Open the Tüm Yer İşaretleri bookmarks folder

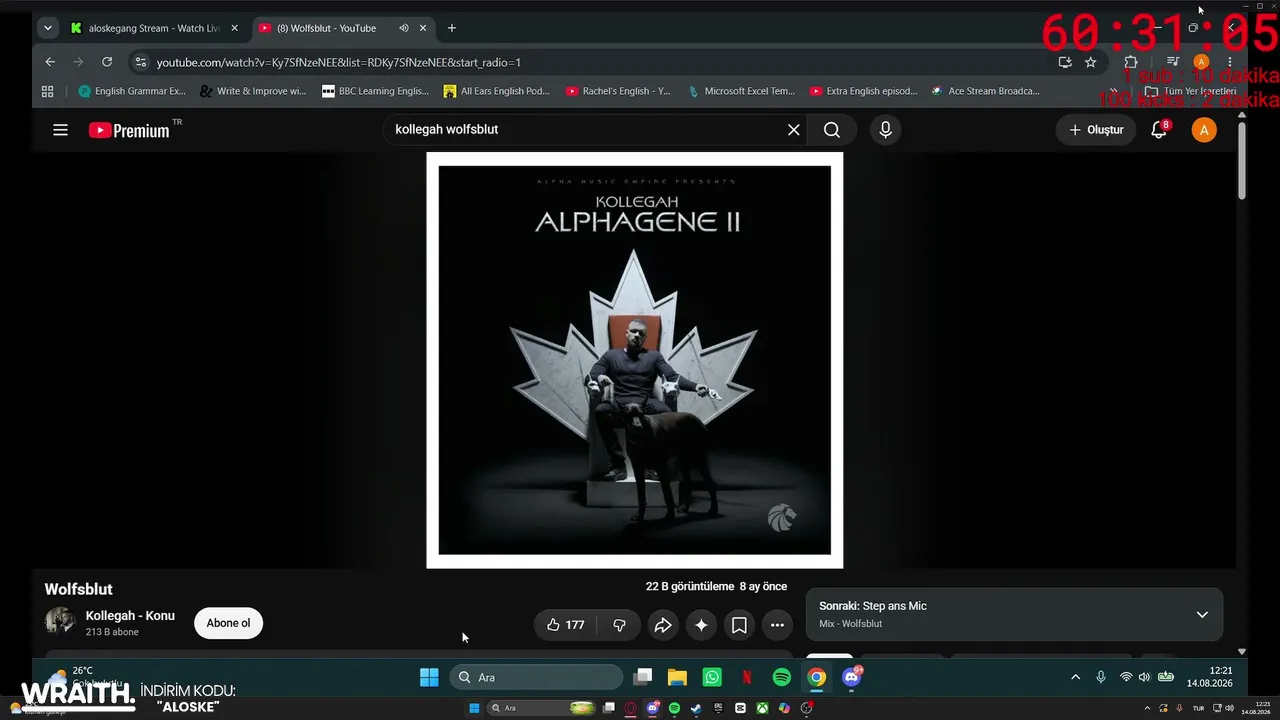coord(1190,91)
